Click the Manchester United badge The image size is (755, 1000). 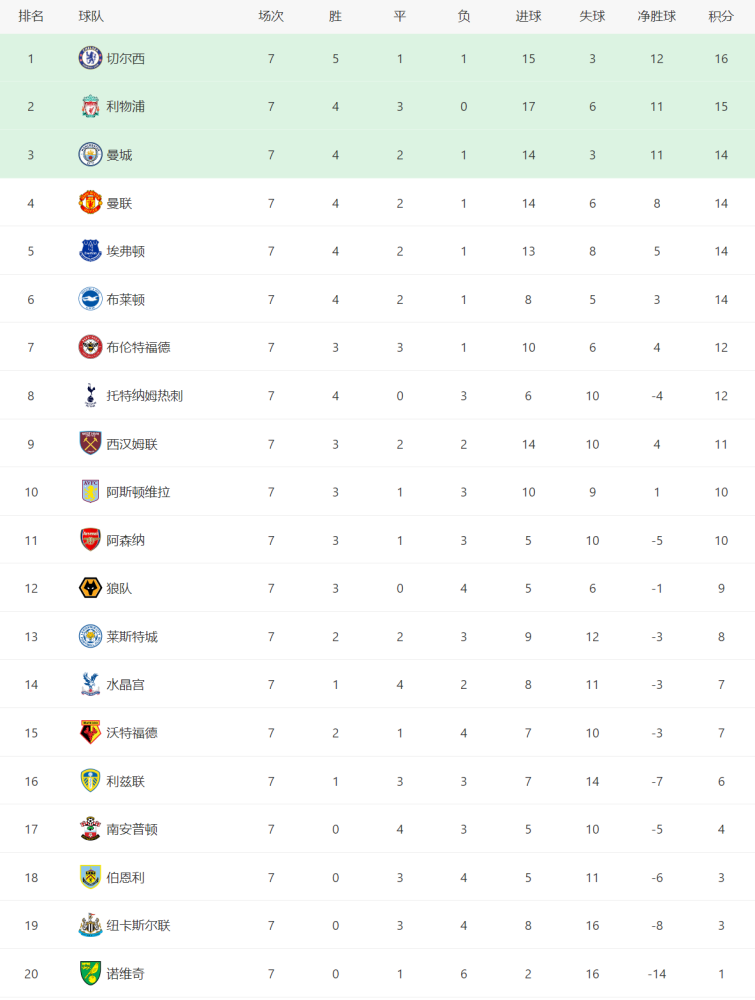(90, 203)
